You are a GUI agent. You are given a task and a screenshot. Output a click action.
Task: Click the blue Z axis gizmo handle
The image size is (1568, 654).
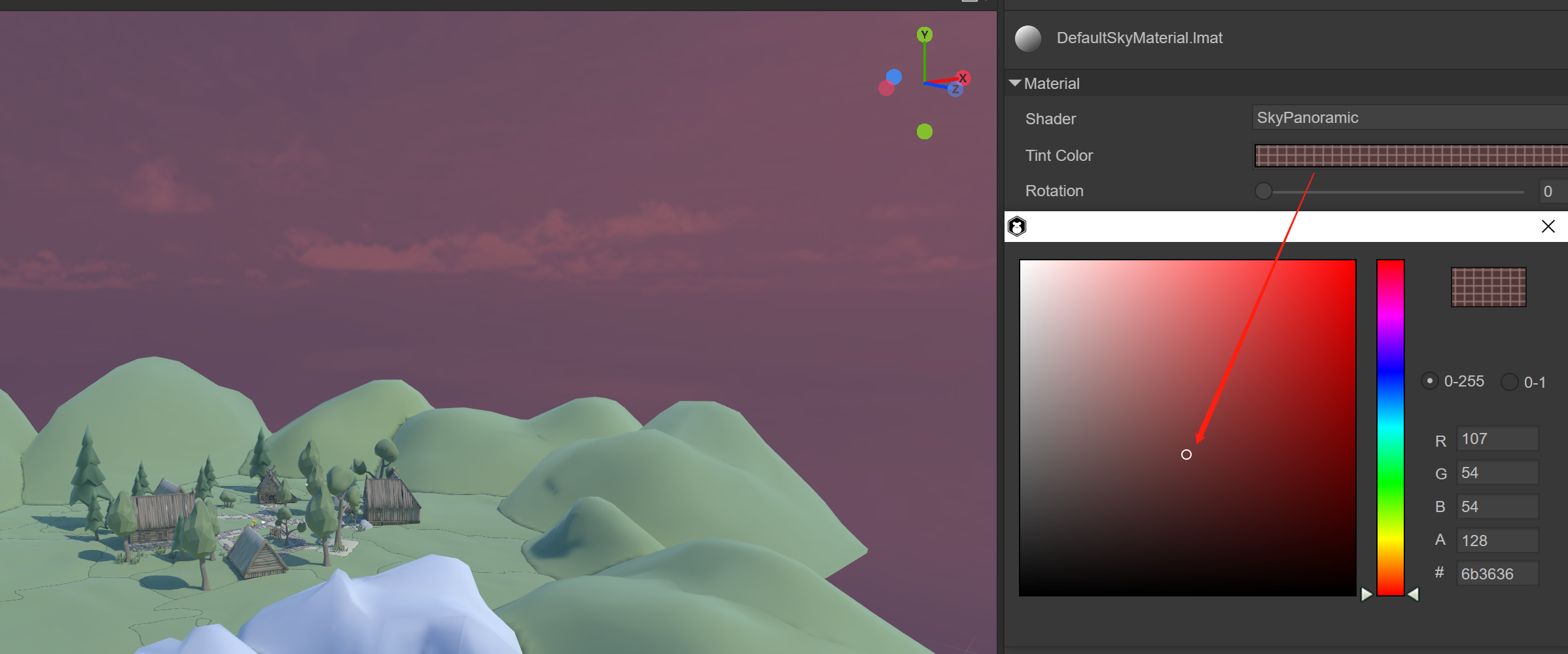[955, 90]
